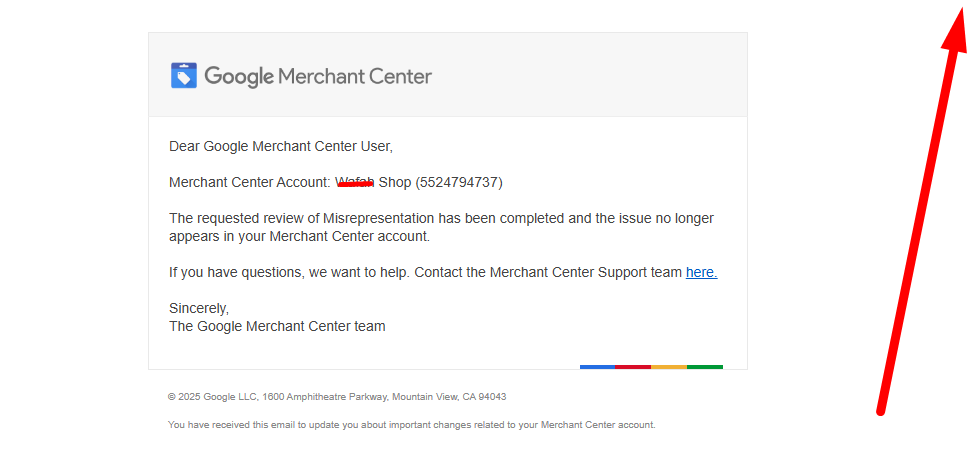Image resolution: width=968 pixels, height=469 pixels.
Task: Click the green segment of the color bar
Action: (x=705, y=367)
